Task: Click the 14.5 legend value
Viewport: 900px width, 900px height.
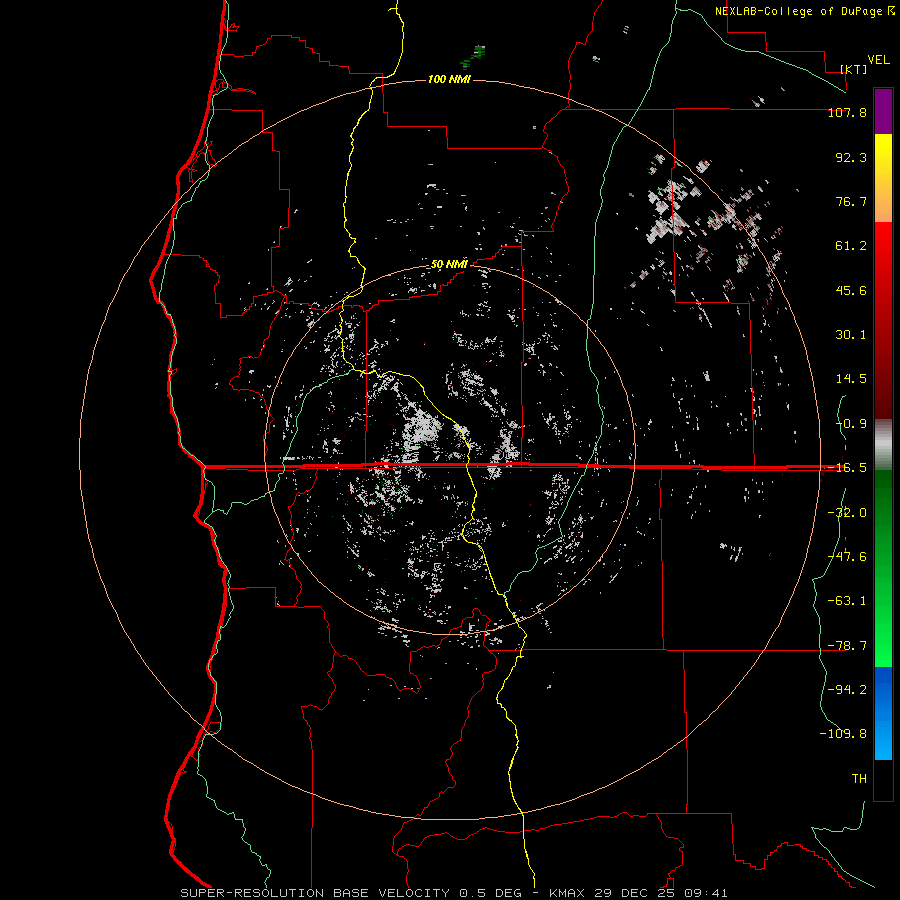Action: [x=851, y=379]
